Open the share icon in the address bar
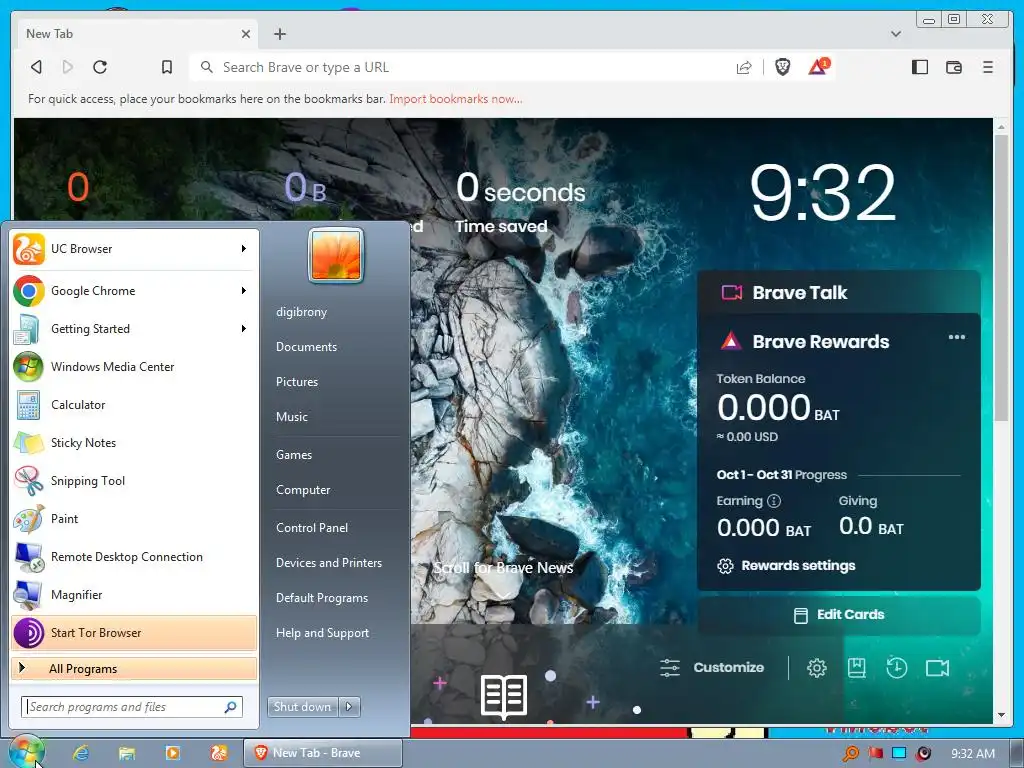 coord(744,67)
